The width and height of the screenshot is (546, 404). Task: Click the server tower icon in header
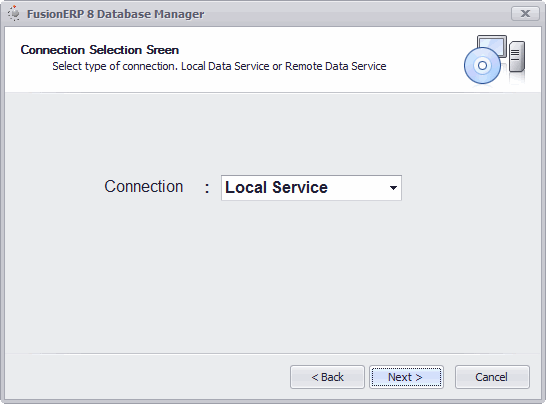(517, 56)
